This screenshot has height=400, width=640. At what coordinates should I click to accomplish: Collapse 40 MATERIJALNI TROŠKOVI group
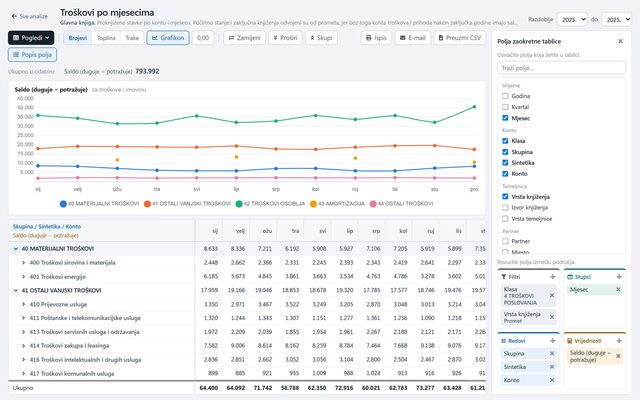pos(16,249)
